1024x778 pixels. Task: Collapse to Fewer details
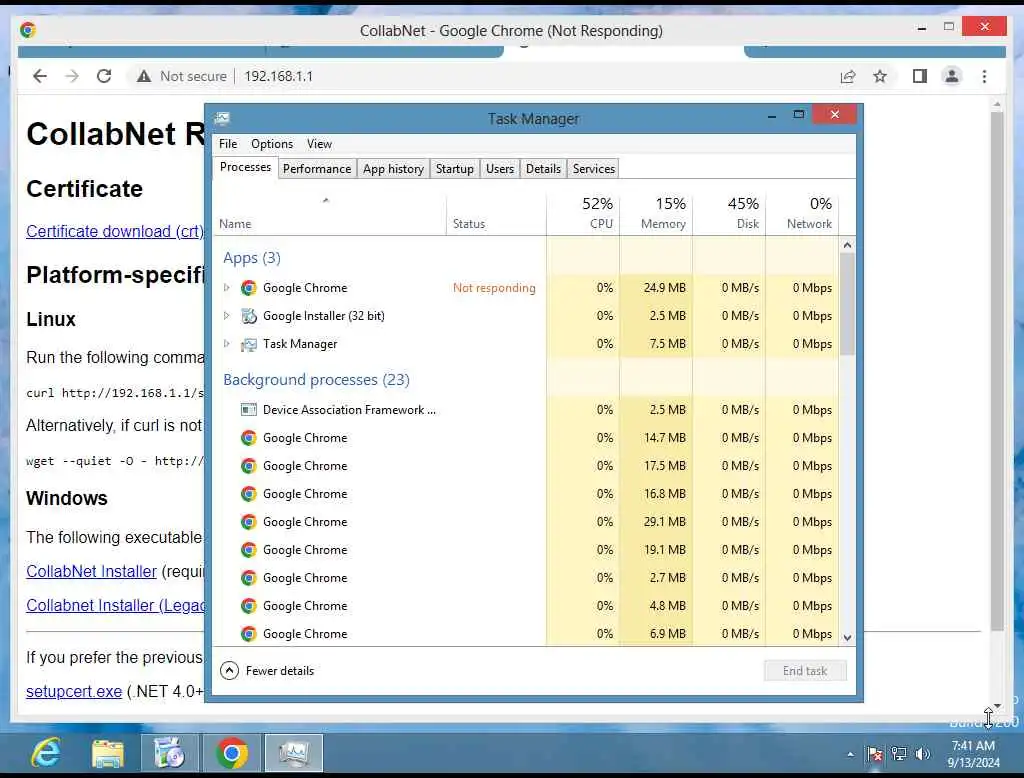point(267,671)
